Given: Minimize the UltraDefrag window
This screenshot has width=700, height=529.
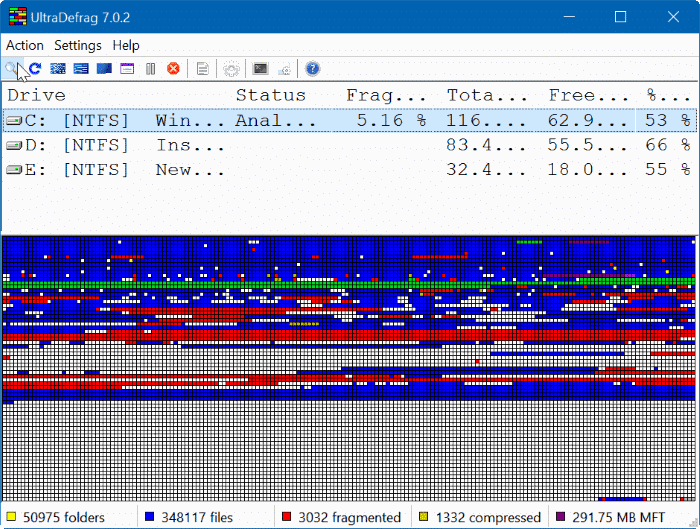Looking at the screenshot, I should (569, 17).
